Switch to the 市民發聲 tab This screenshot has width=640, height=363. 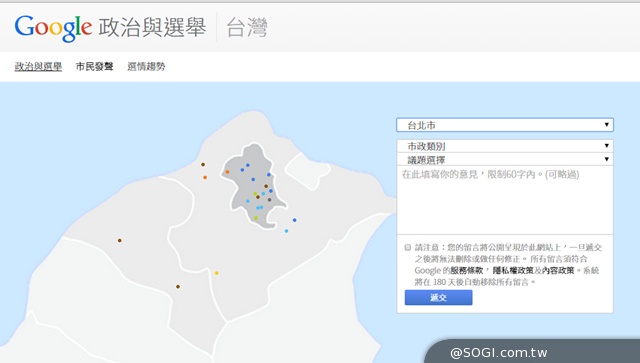[x=94, y=66]
